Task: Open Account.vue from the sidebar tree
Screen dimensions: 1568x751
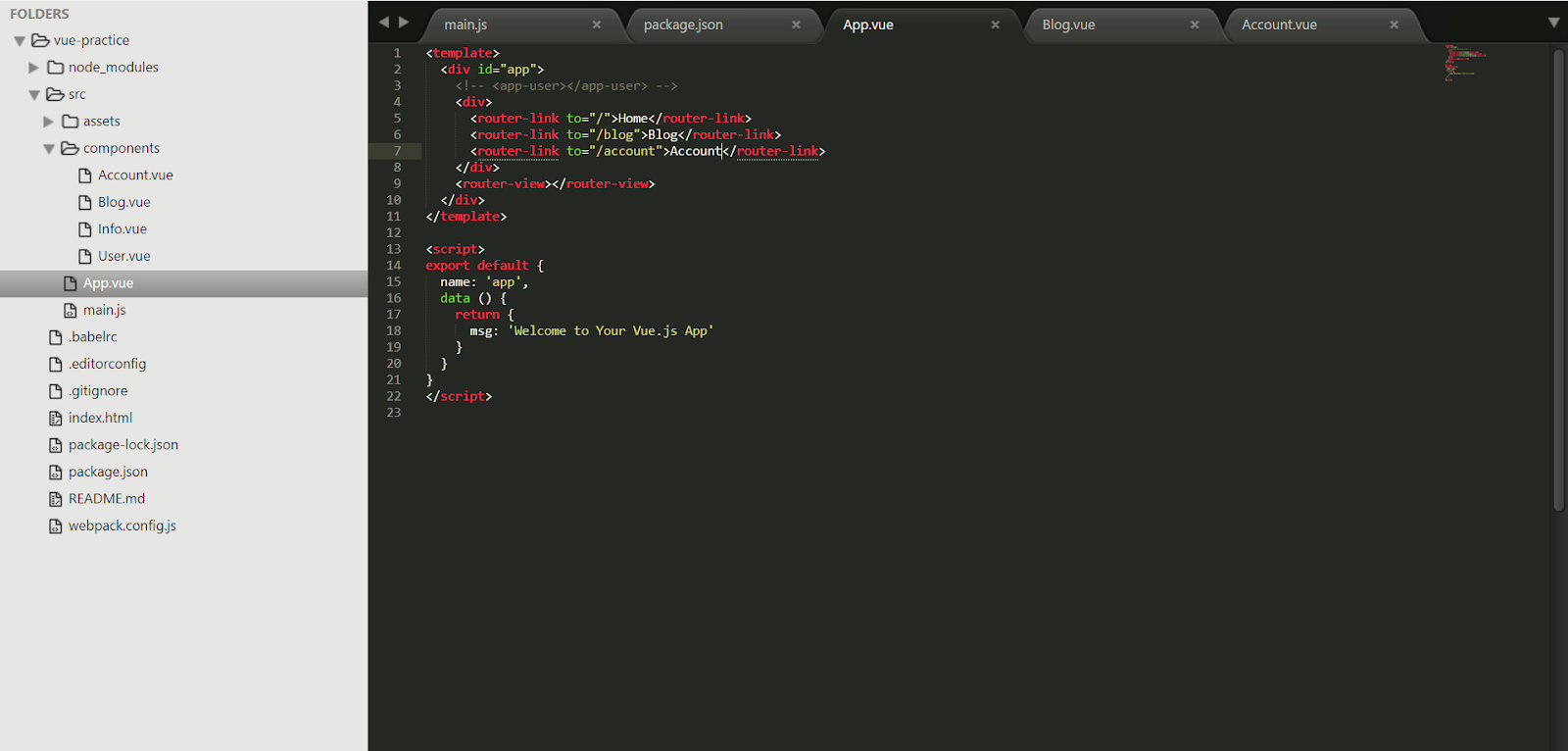Action: click(x=135, y=175)
